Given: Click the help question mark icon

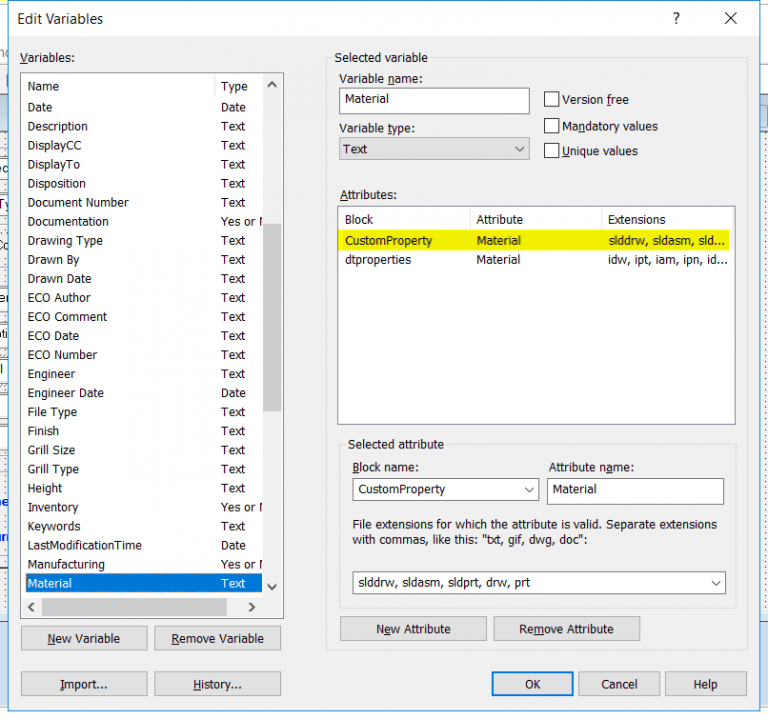Looking at the screenshot, I should 676,19.
